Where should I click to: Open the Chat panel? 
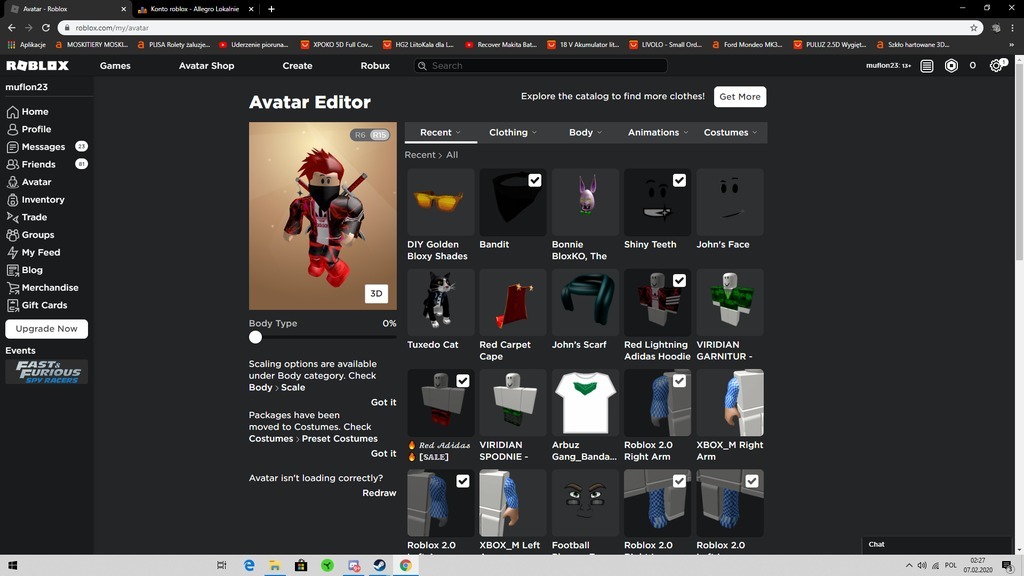pyautogui.click(x=936, y=545)
